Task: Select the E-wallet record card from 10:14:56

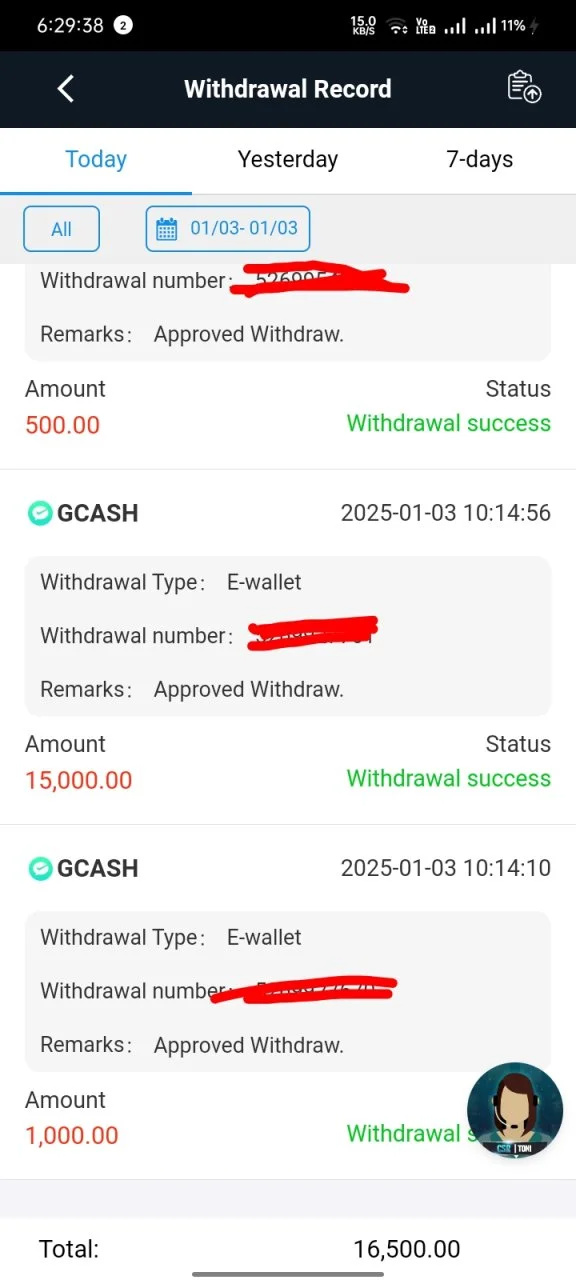Action: [288, 636]
